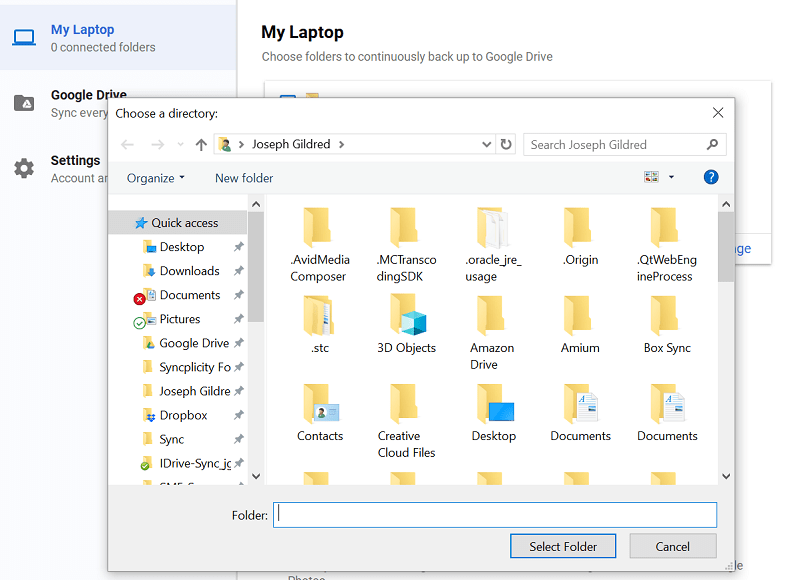Select the .stc folder
Image resolution: width=798 pixels, height=580 pixels.
(x=319, y=325)
